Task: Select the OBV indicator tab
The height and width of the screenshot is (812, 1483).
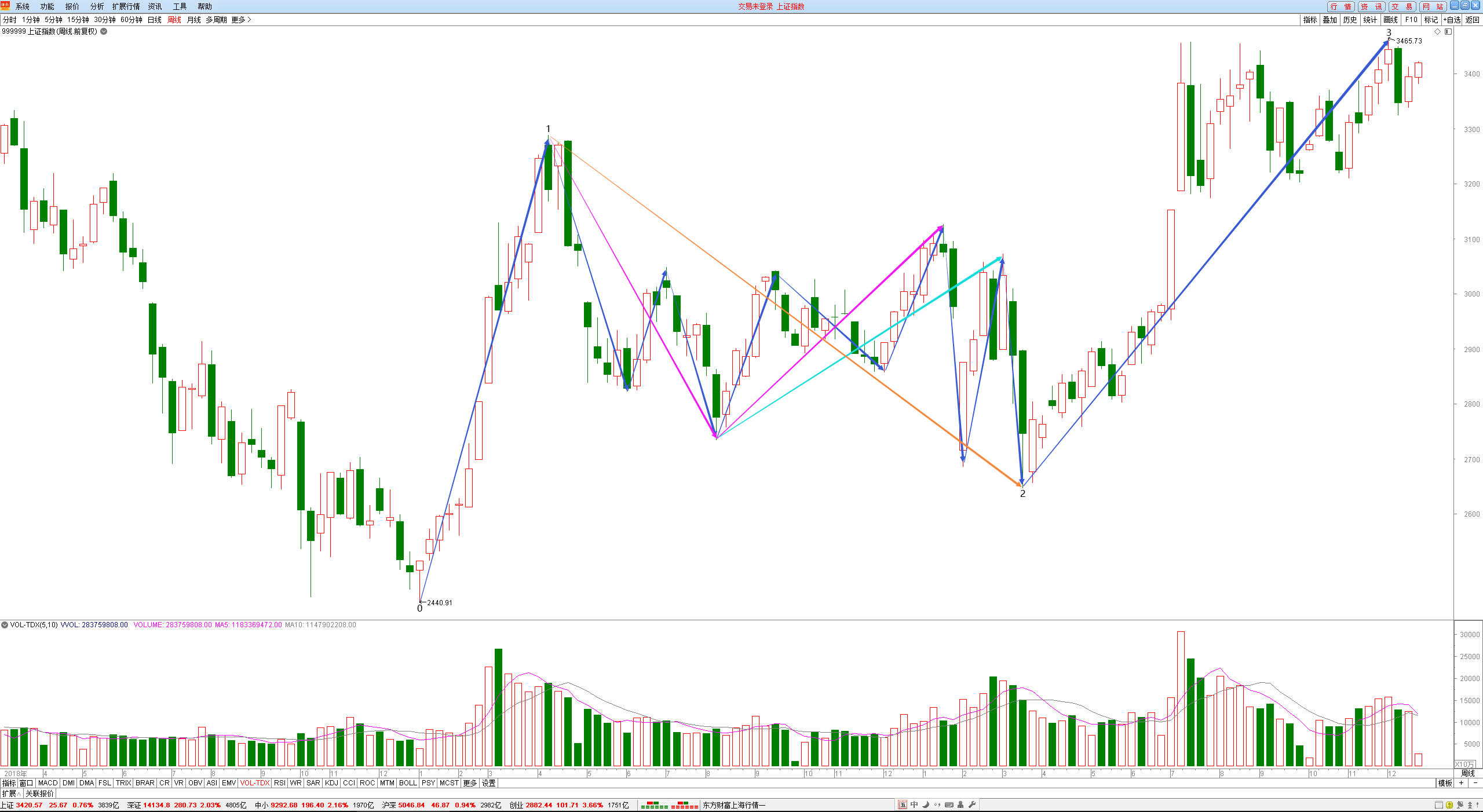Action: (x=195, y=783)
